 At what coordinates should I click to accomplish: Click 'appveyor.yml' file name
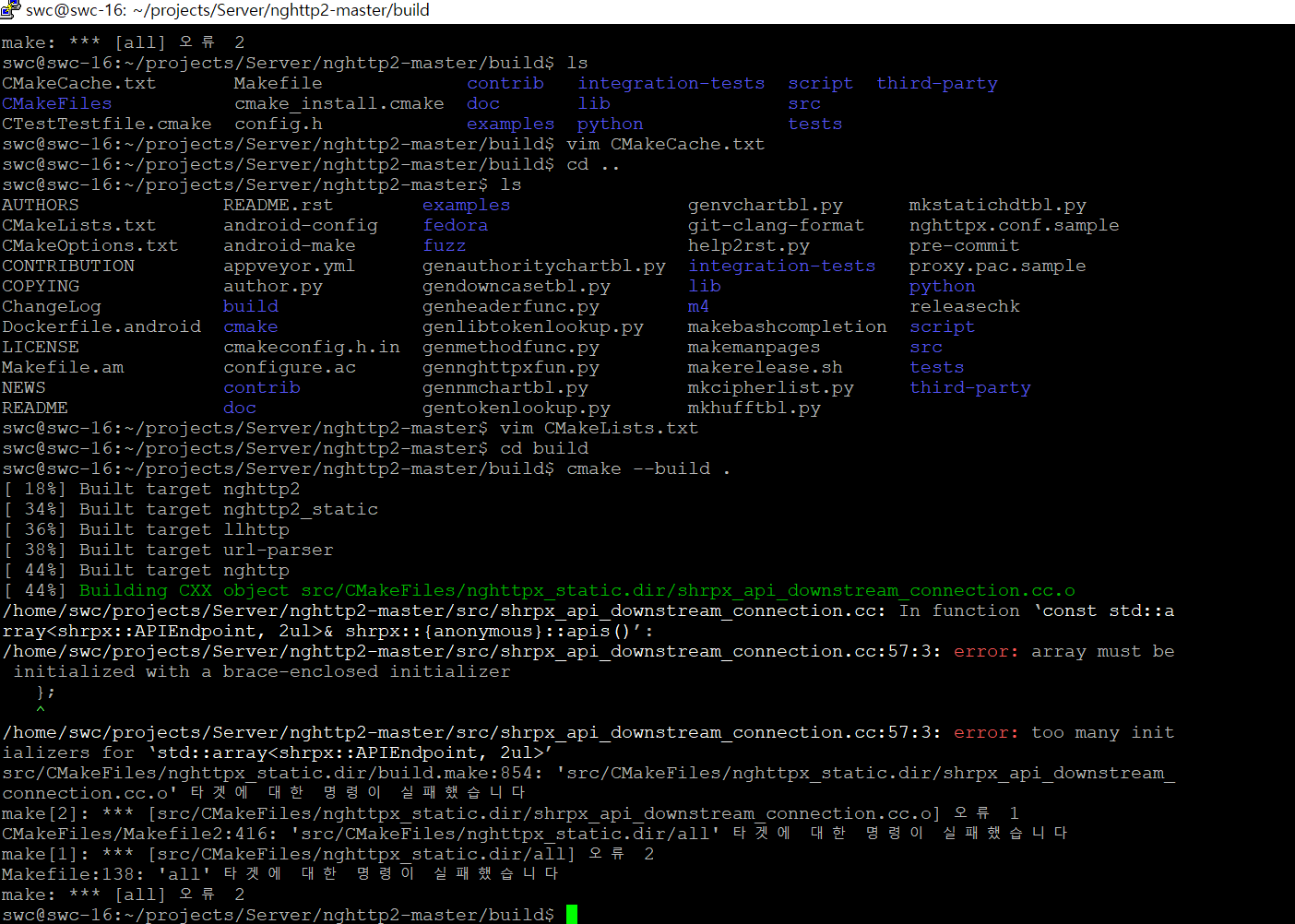[290, 266]
